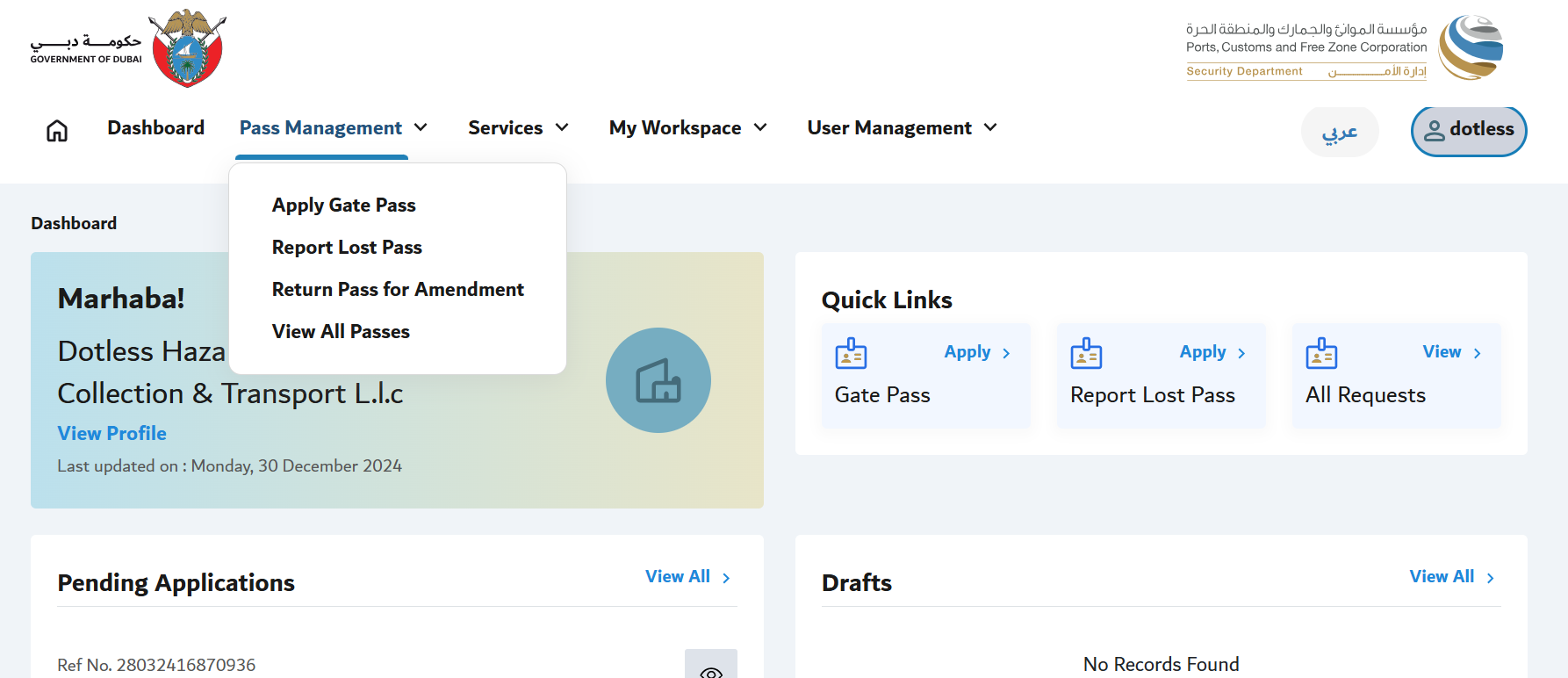The width and height of the screenshot is (1568, 678).
Task: Expand the Services dropdown menu
Action: click(x=518, y=128)
